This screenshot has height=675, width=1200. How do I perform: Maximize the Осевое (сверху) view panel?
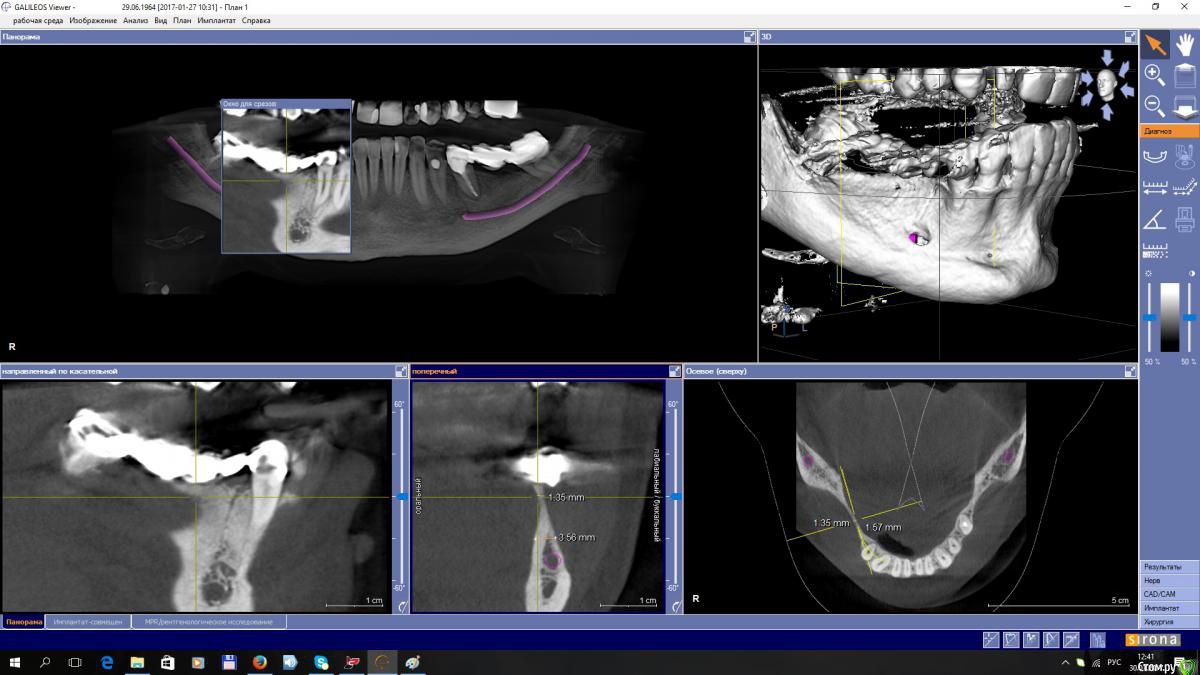click(x=1130, y=371)
